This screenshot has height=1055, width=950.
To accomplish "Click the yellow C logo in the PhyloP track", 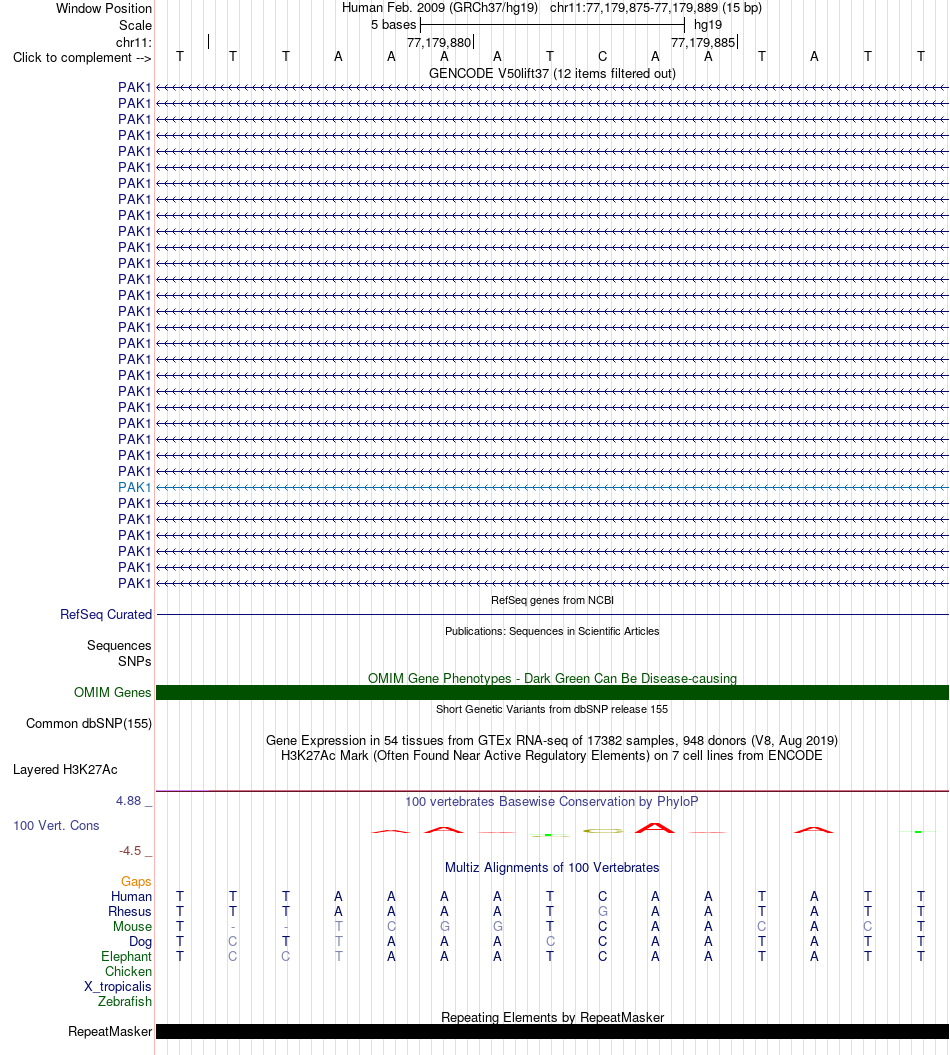I will [x=603, y=831].
